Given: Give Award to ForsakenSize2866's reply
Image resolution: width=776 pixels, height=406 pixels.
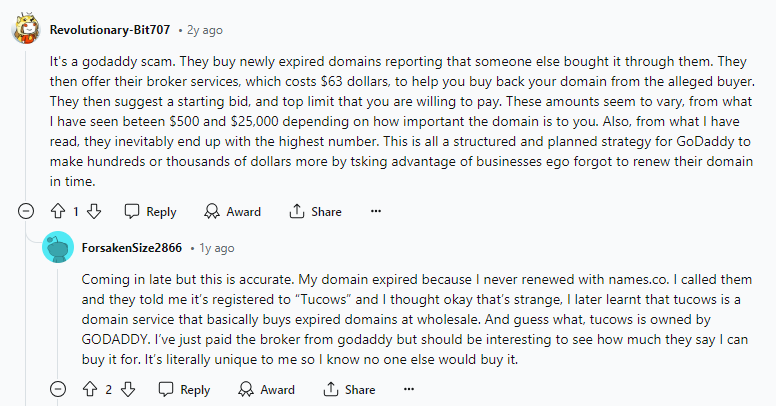Looking at the screenshot, I should click(266, 390).
